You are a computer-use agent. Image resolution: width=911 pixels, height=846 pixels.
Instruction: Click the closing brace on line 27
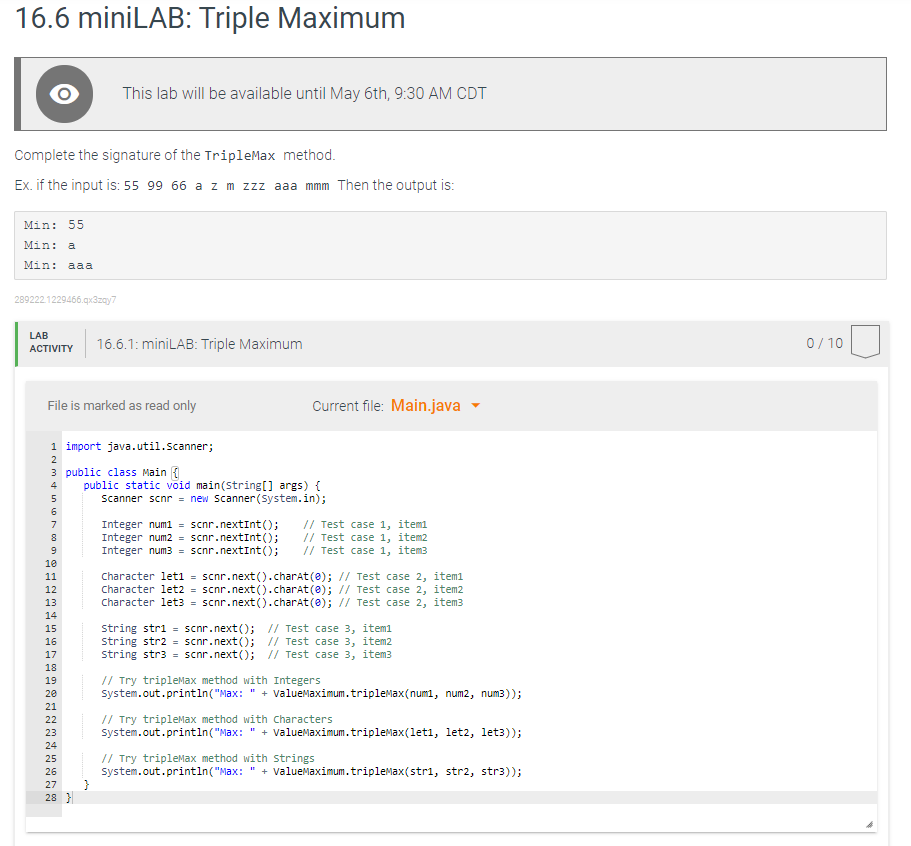coord(87,784)
